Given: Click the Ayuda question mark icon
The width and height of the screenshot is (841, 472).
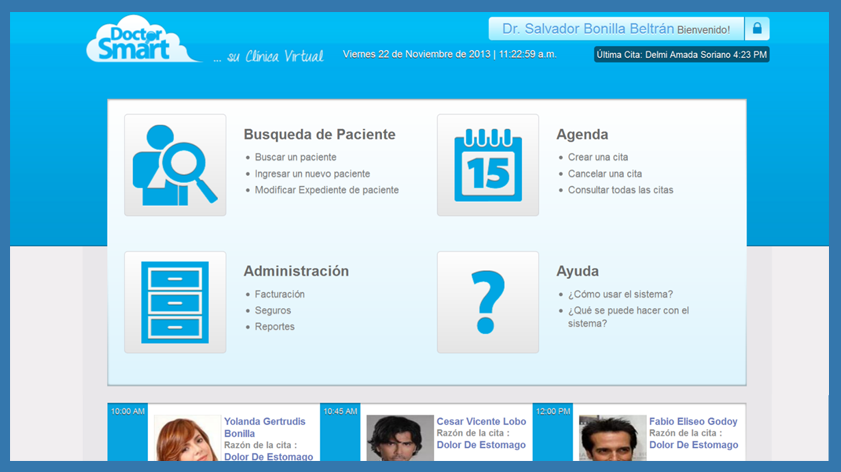Looking at the screenshot, I should 488,302.
